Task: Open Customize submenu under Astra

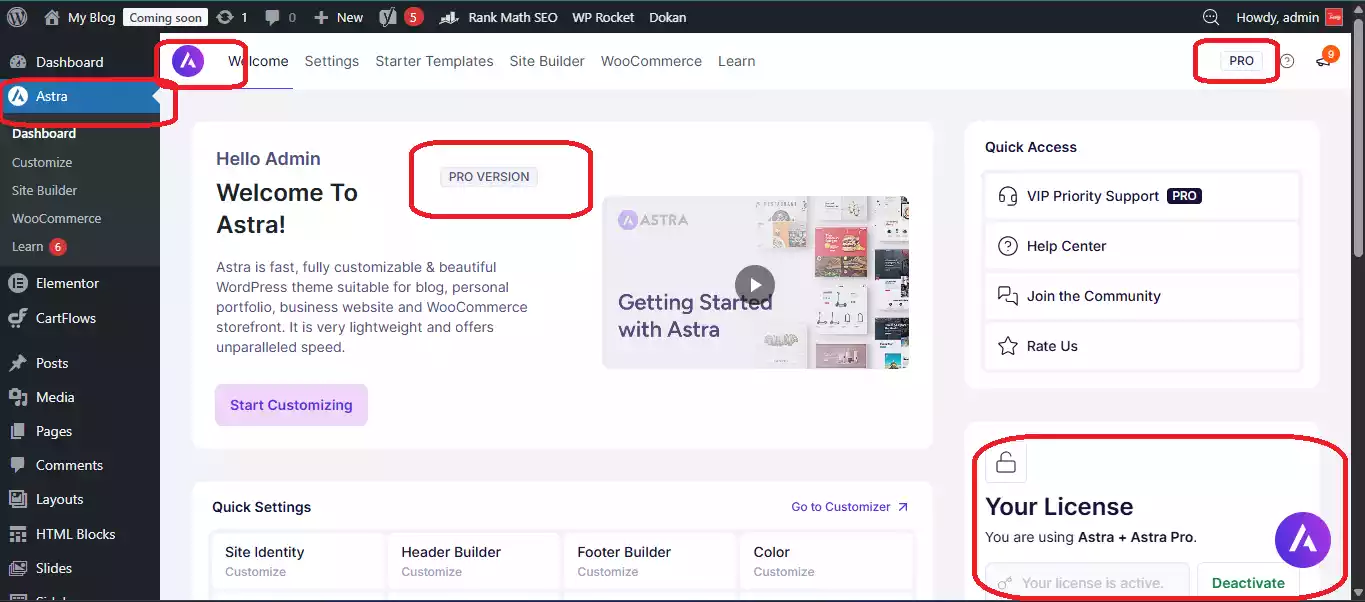Action: point(42,162)
